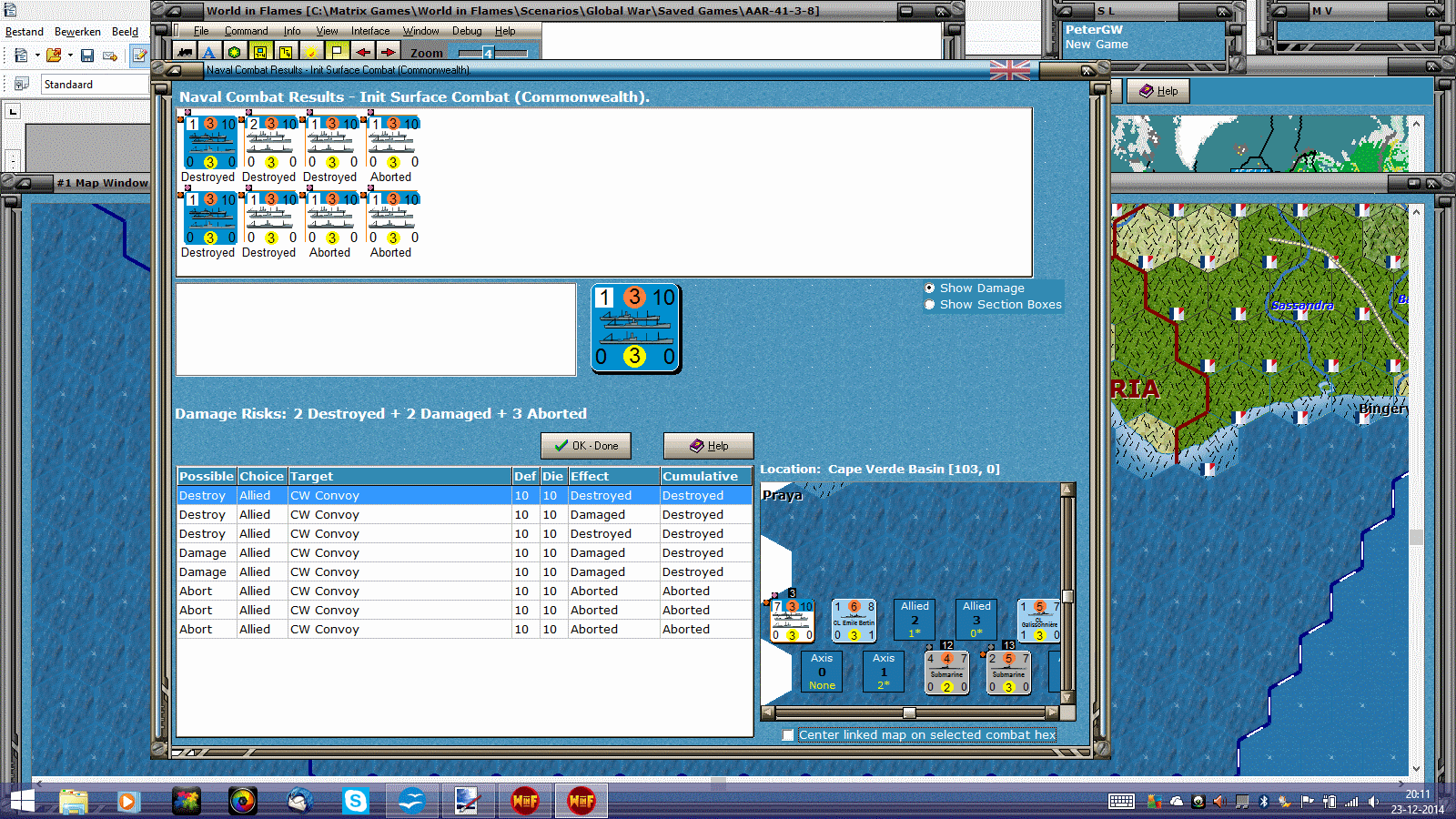Click the Help button above the minimap

pos(1158,91)
